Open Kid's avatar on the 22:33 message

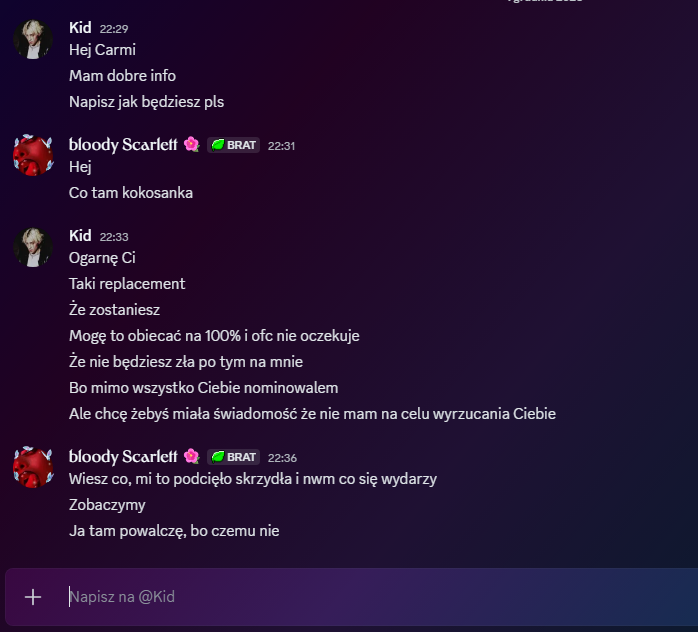coord(33,247)
